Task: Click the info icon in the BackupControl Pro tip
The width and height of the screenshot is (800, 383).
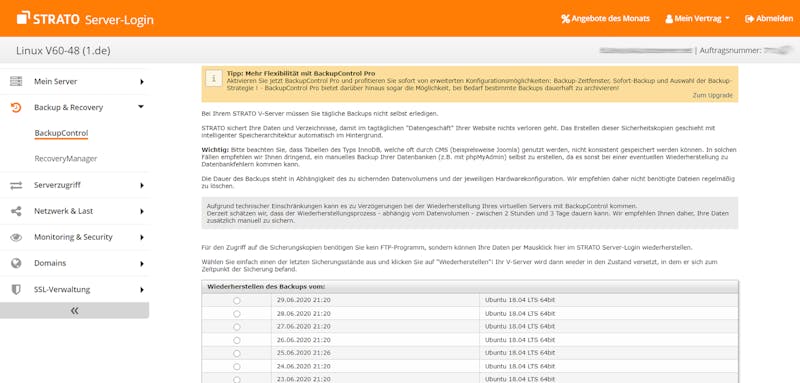Action: (x=213, y=78)
